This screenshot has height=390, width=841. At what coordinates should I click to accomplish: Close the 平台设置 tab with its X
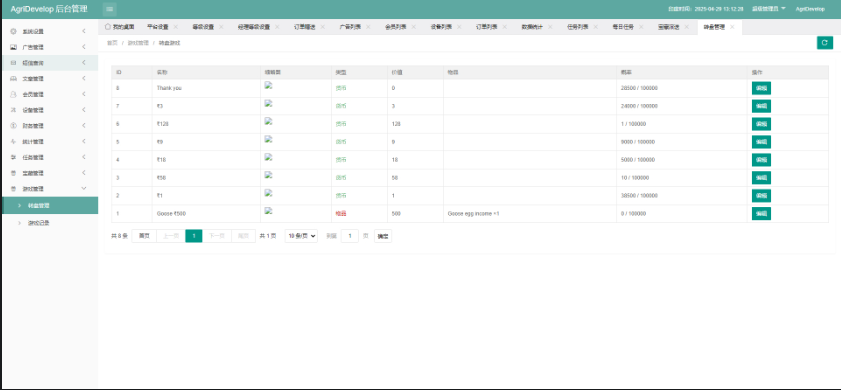(175, 27)
